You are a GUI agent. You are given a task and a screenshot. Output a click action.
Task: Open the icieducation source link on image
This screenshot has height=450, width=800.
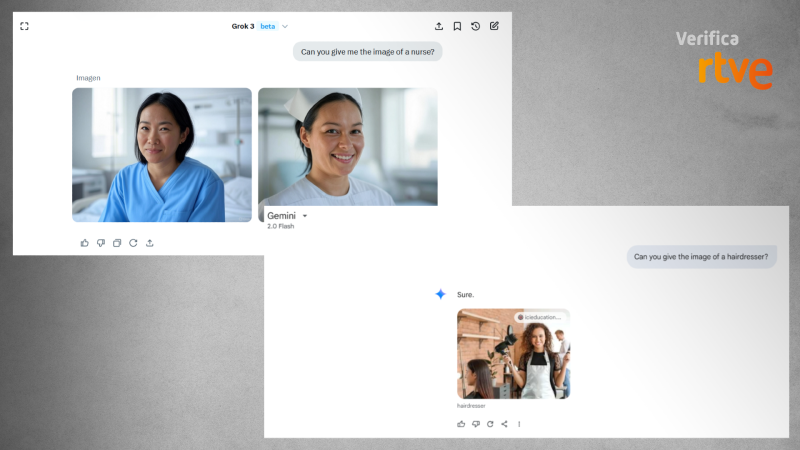[x=541, y=317]
